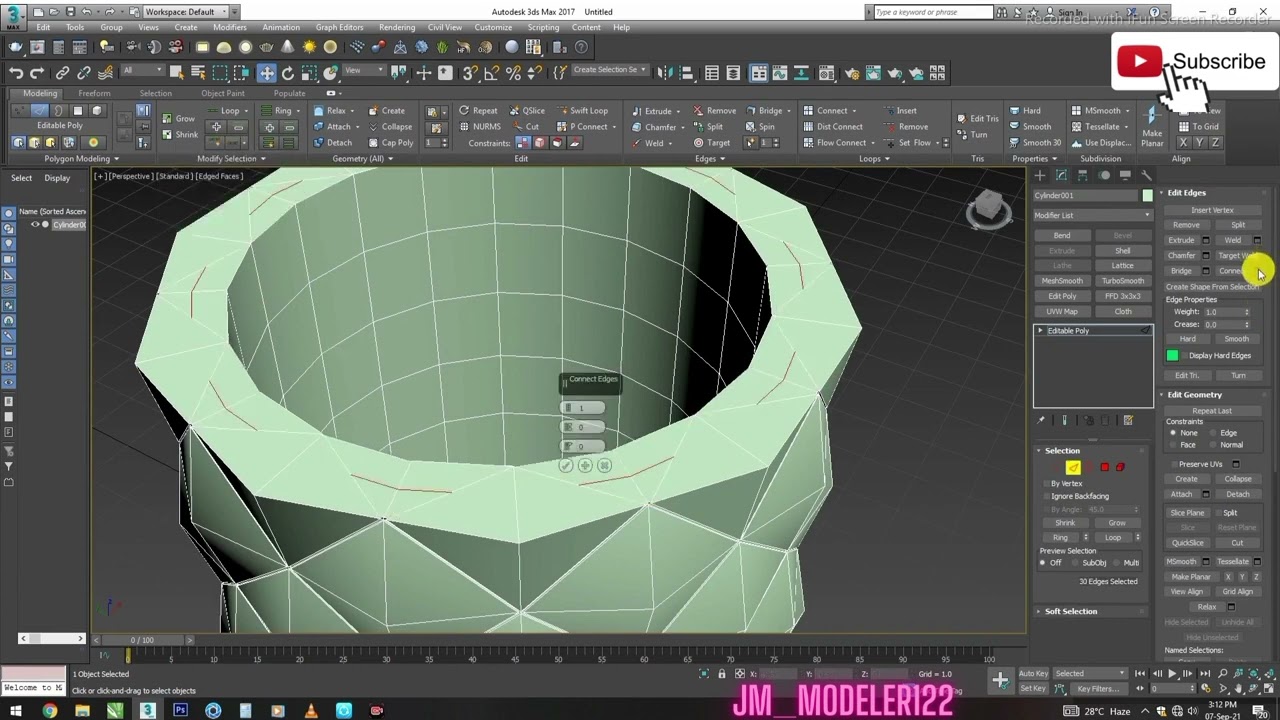
Task: Switch to the Freeform ribbon tab
Action: point(94,93)
